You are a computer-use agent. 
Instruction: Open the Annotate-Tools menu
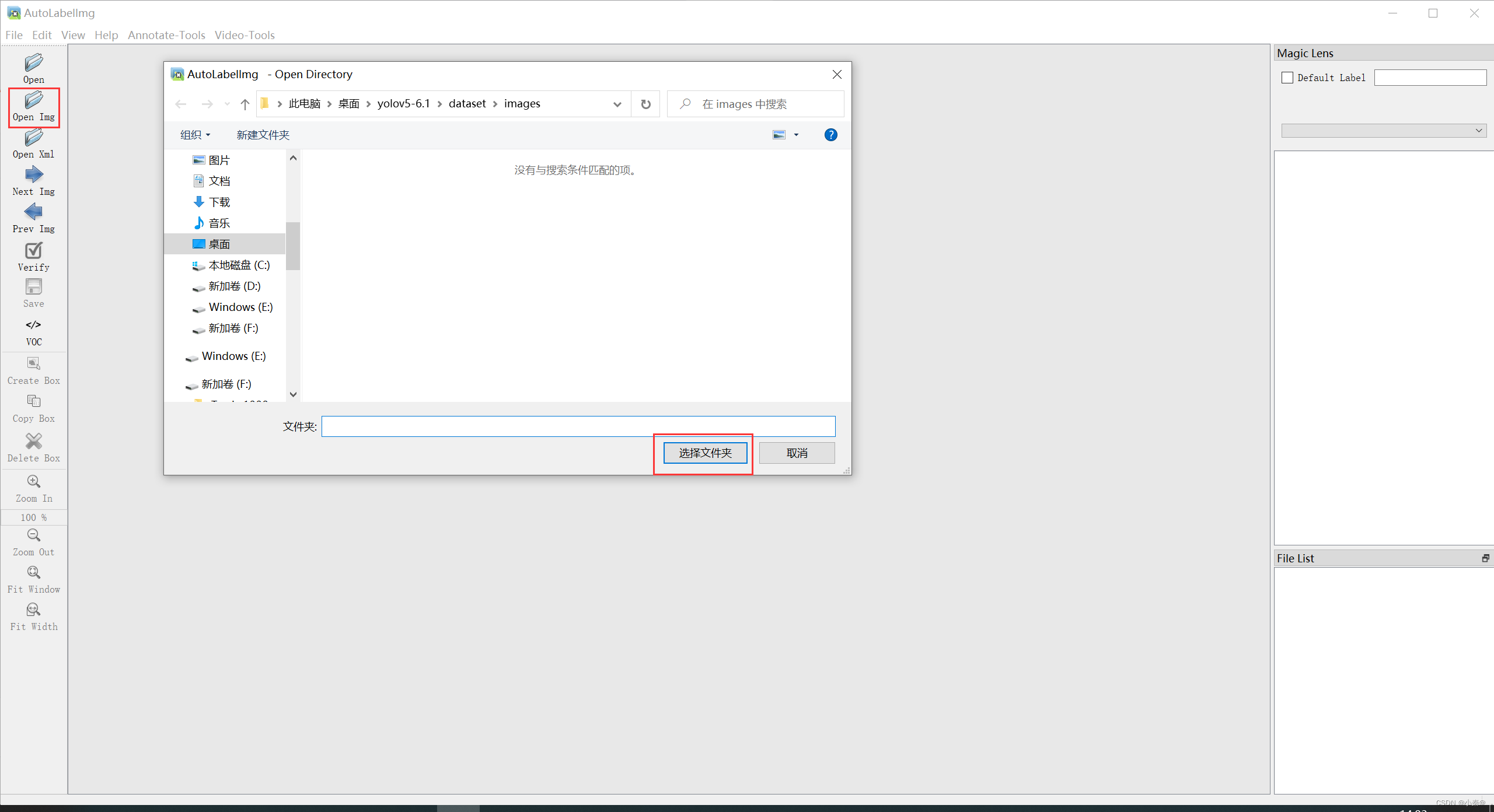[x=166, y=35]
